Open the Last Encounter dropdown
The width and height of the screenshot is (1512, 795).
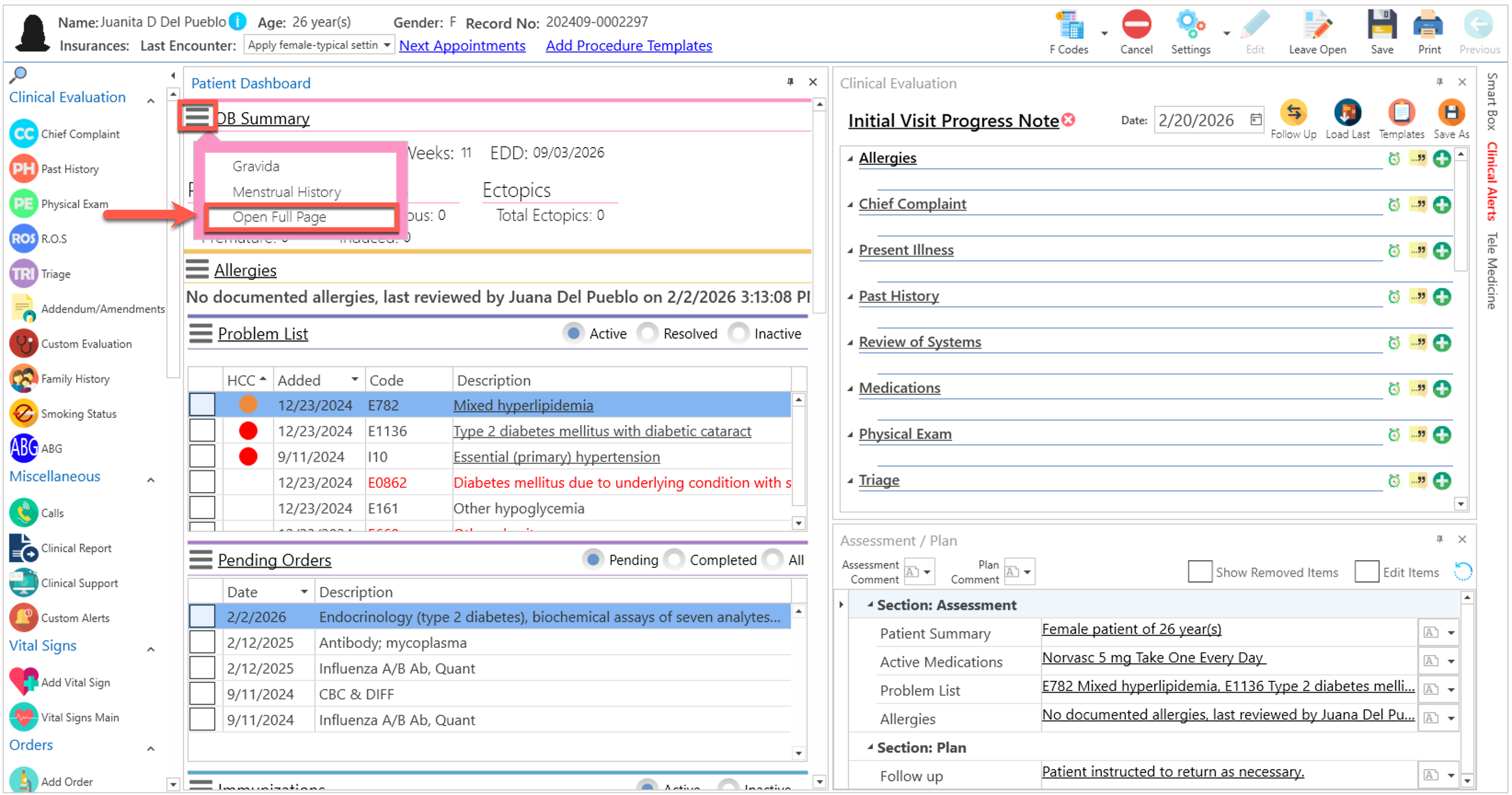tap(387, 45)
